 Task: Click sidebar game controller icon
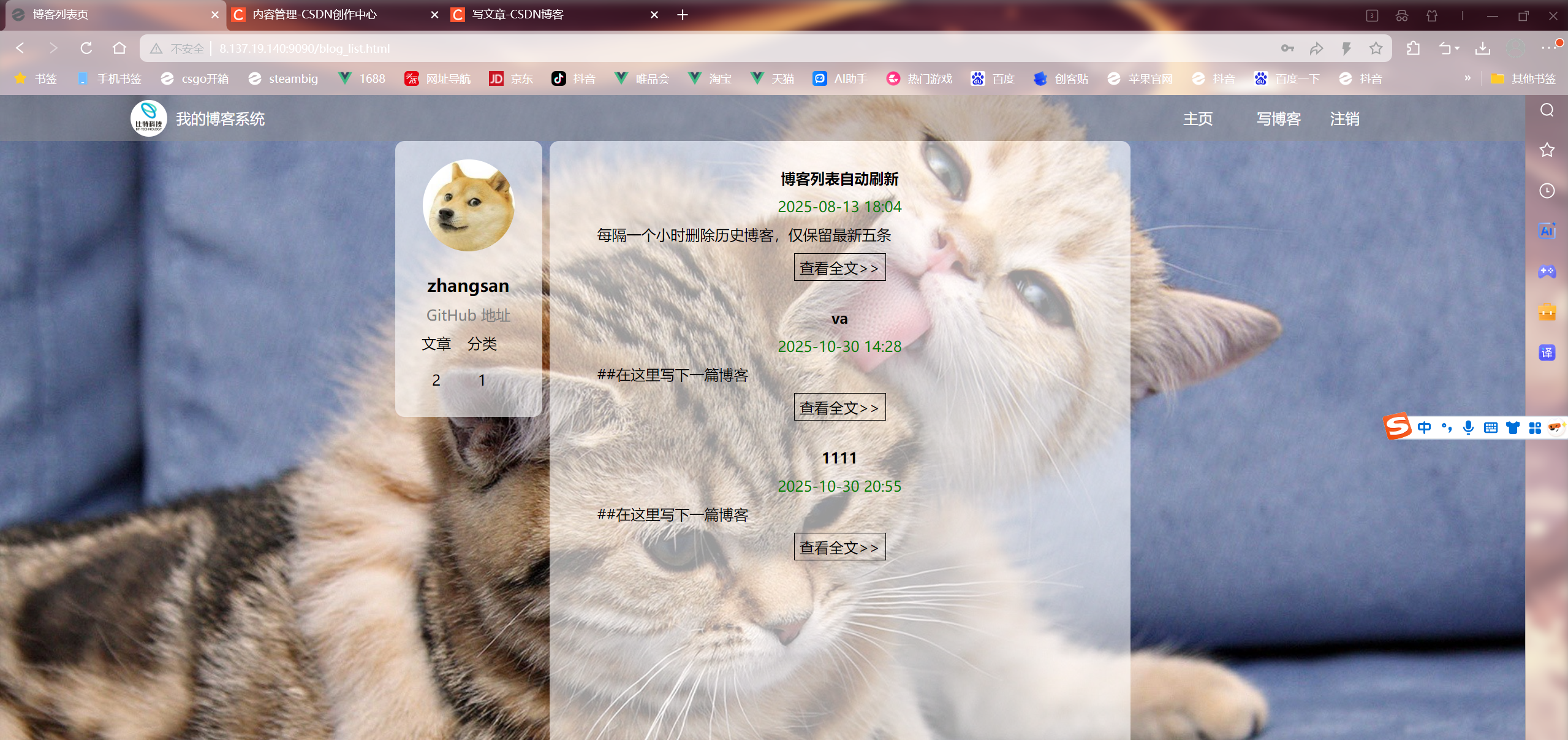click(1547, 272)
